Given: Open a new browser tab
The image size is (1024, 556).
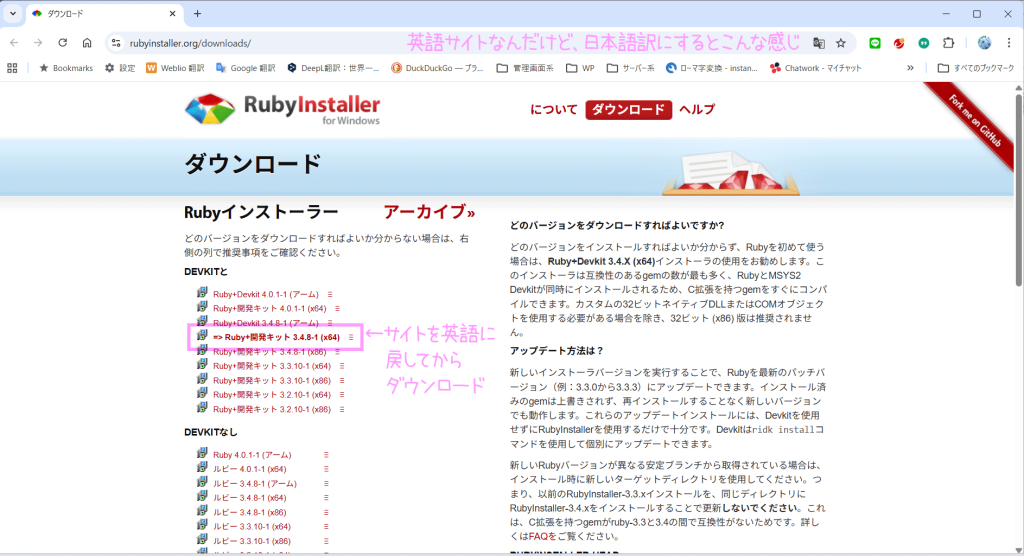Looking at the screenshot, I should pos(197,14).
